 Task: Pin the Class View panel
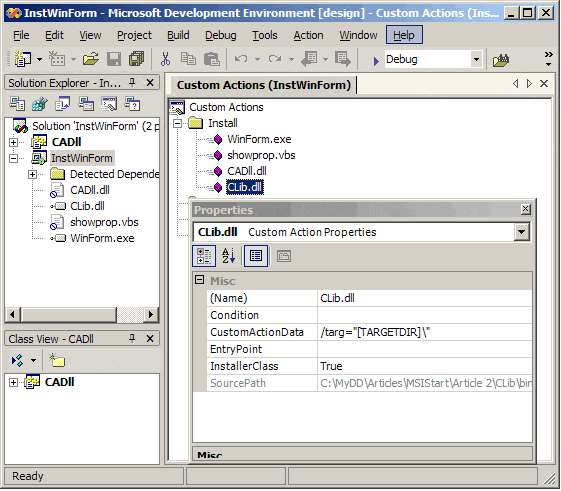132,339
